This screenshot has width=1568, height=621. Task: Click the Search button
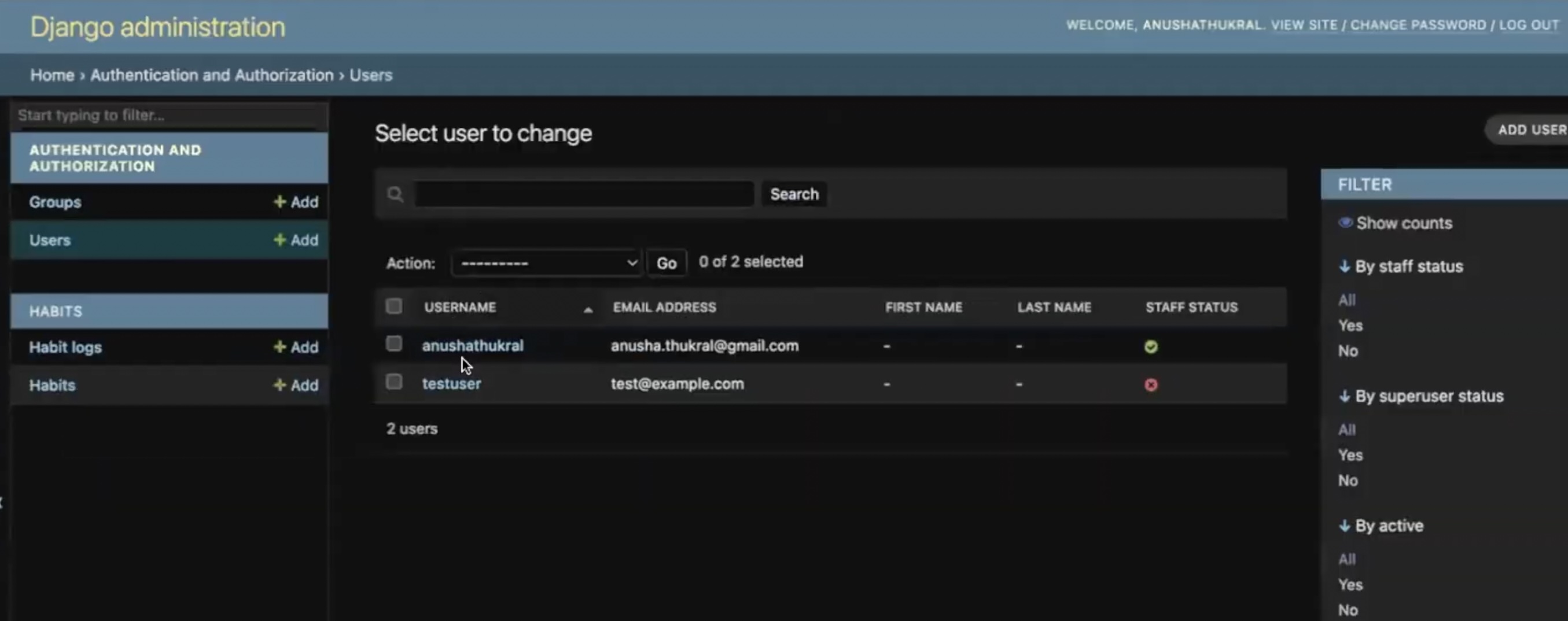794,195
